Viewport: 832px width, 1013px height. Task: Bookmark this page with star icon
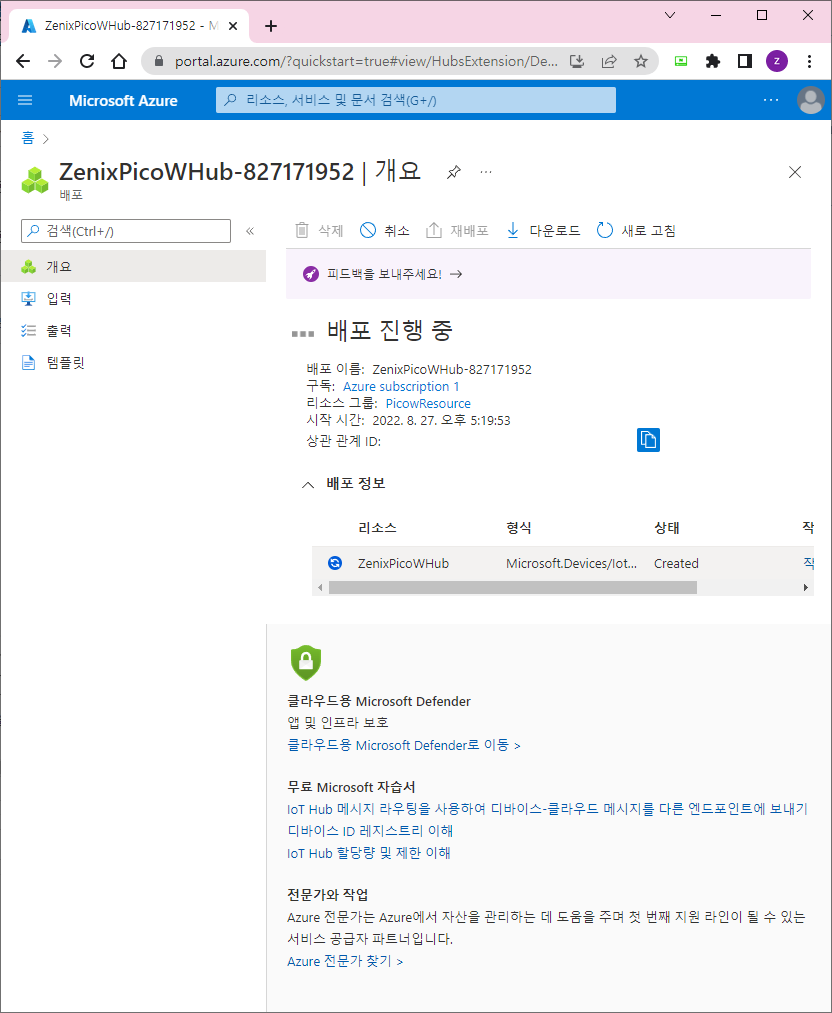point(640,61)
